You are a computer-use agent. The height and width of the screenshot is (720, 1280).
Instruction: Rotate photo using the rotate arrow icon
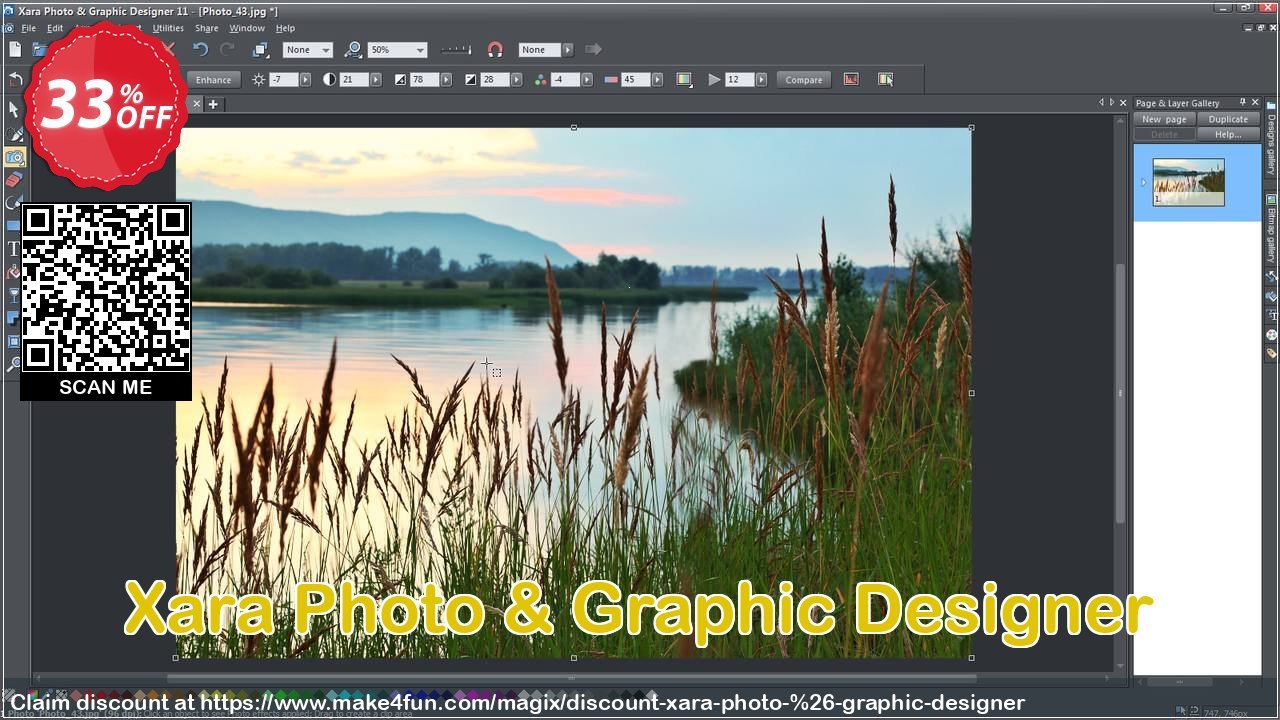coord(15,79)
